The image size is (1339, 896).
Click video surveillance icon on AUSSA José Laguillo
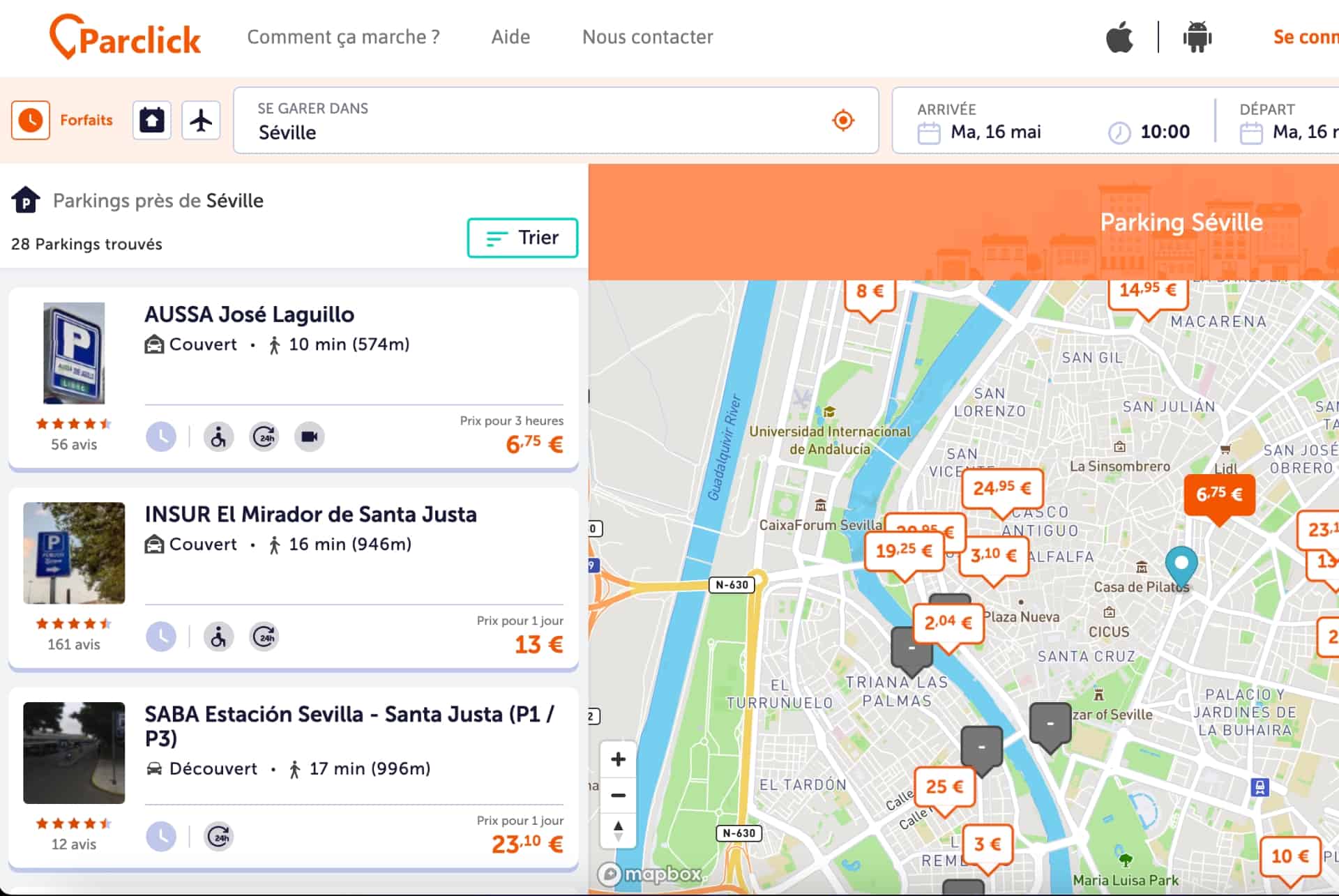(310, 437)
